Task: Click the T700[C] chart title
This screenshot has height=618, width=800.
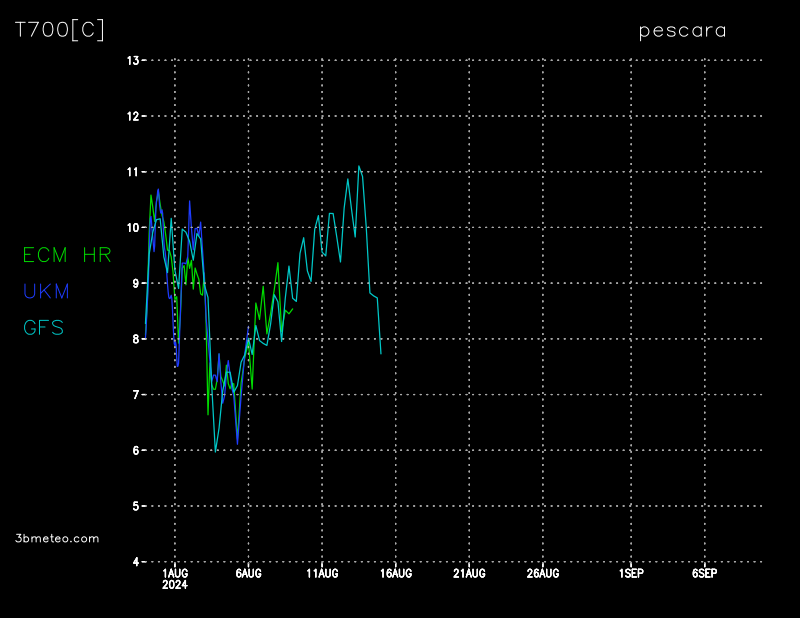Action: [x=59, y=30]
